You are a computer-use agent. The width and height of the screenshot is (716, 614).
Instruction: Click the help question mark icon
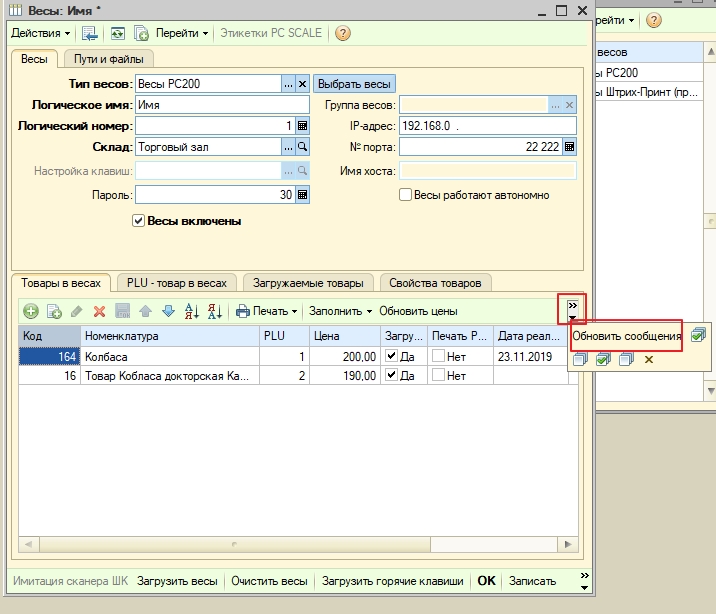(342, 33)
